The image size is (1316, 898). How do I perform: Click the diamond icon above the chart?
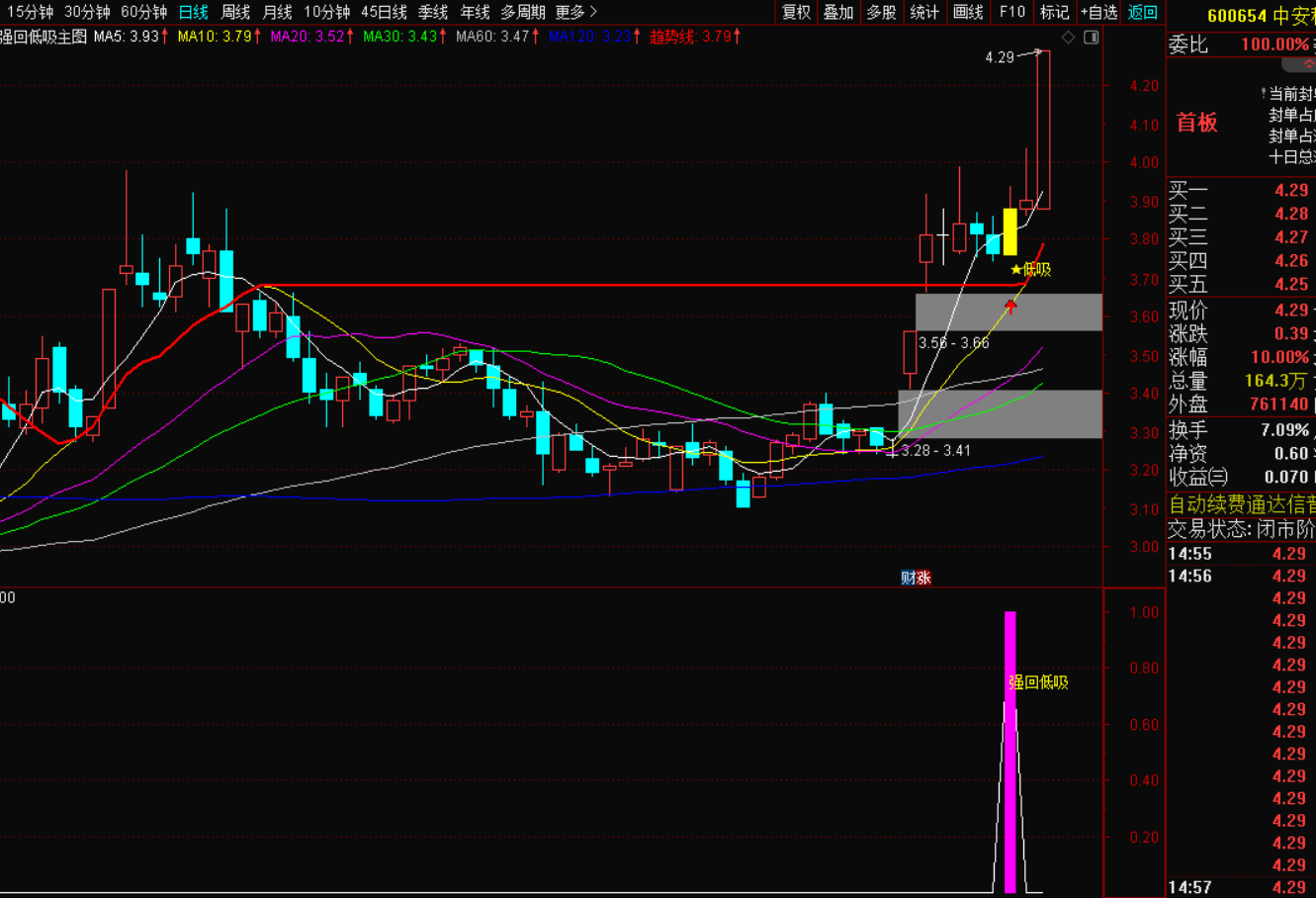tap(1068, 38)
